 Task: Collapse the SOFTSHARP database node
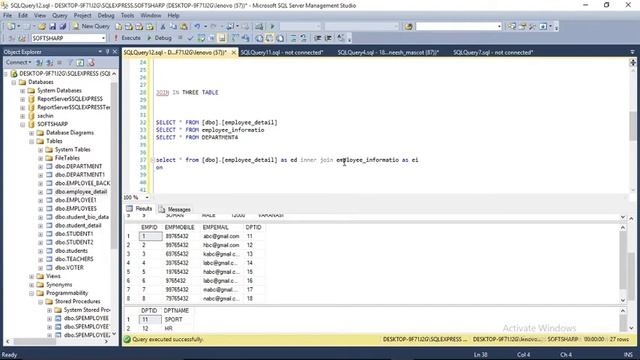23,124
